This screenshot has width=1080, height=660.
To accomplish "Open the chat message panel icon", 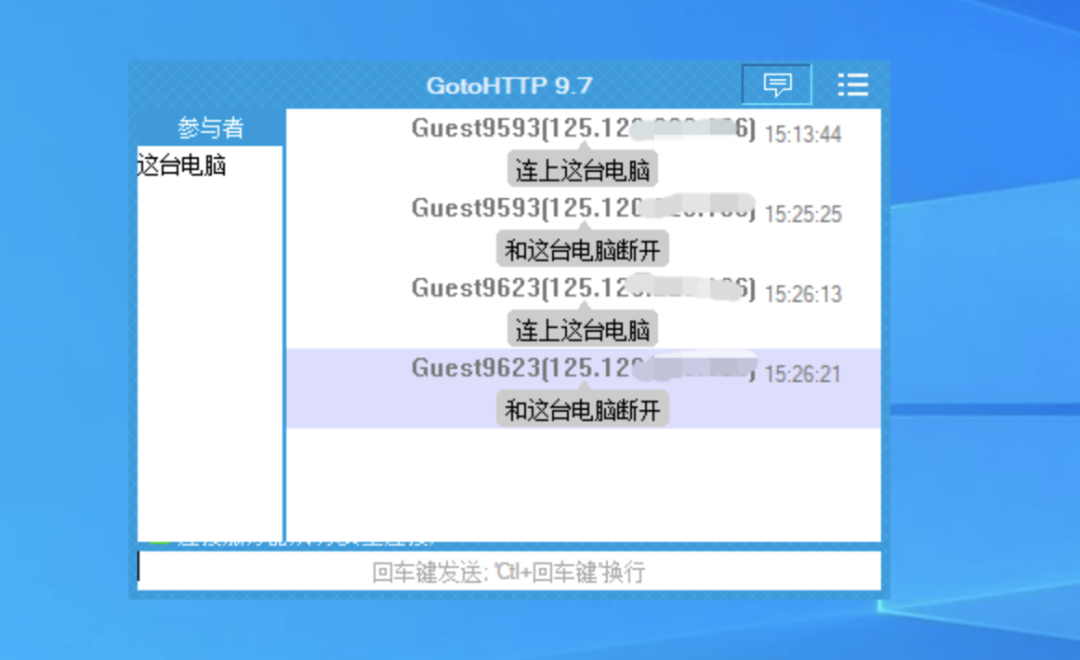I will pos(777,85).
